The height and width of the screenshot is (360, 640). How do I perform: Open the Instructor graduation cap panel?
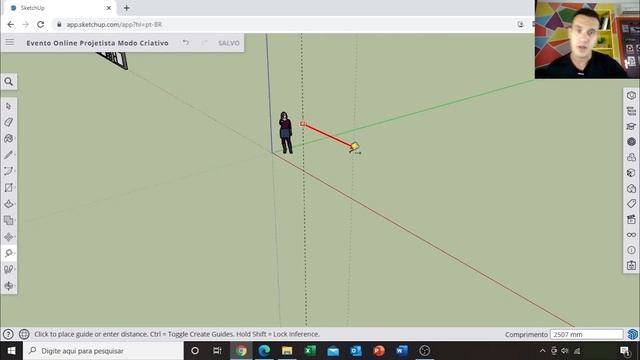631,126
